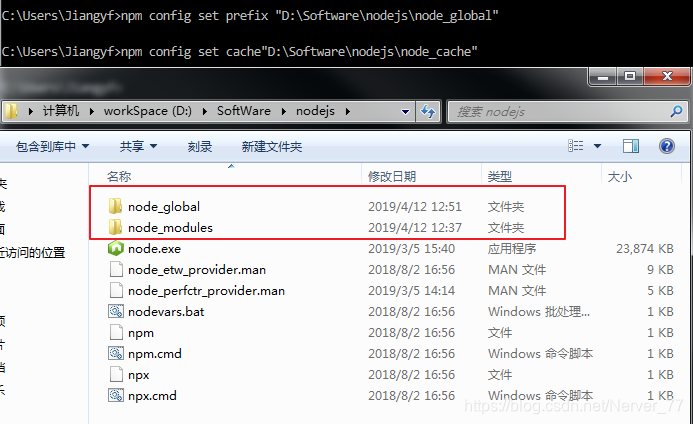
Task: Click the npx file icon
Action: click(116, 374)
